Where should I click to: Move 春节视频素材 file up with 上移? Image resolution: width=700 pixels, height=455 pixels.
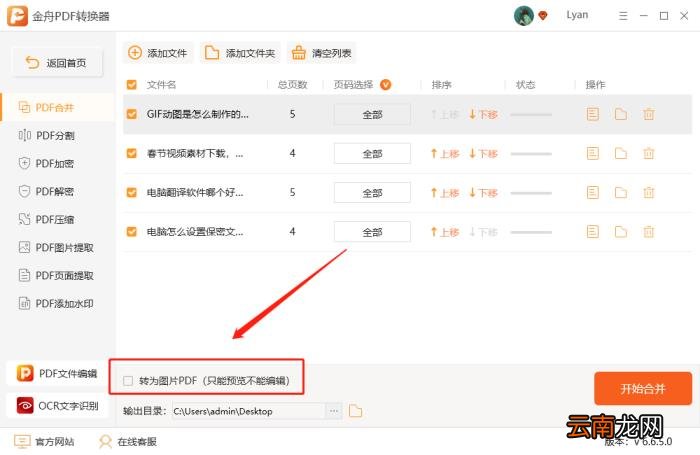tap(445, 154)
